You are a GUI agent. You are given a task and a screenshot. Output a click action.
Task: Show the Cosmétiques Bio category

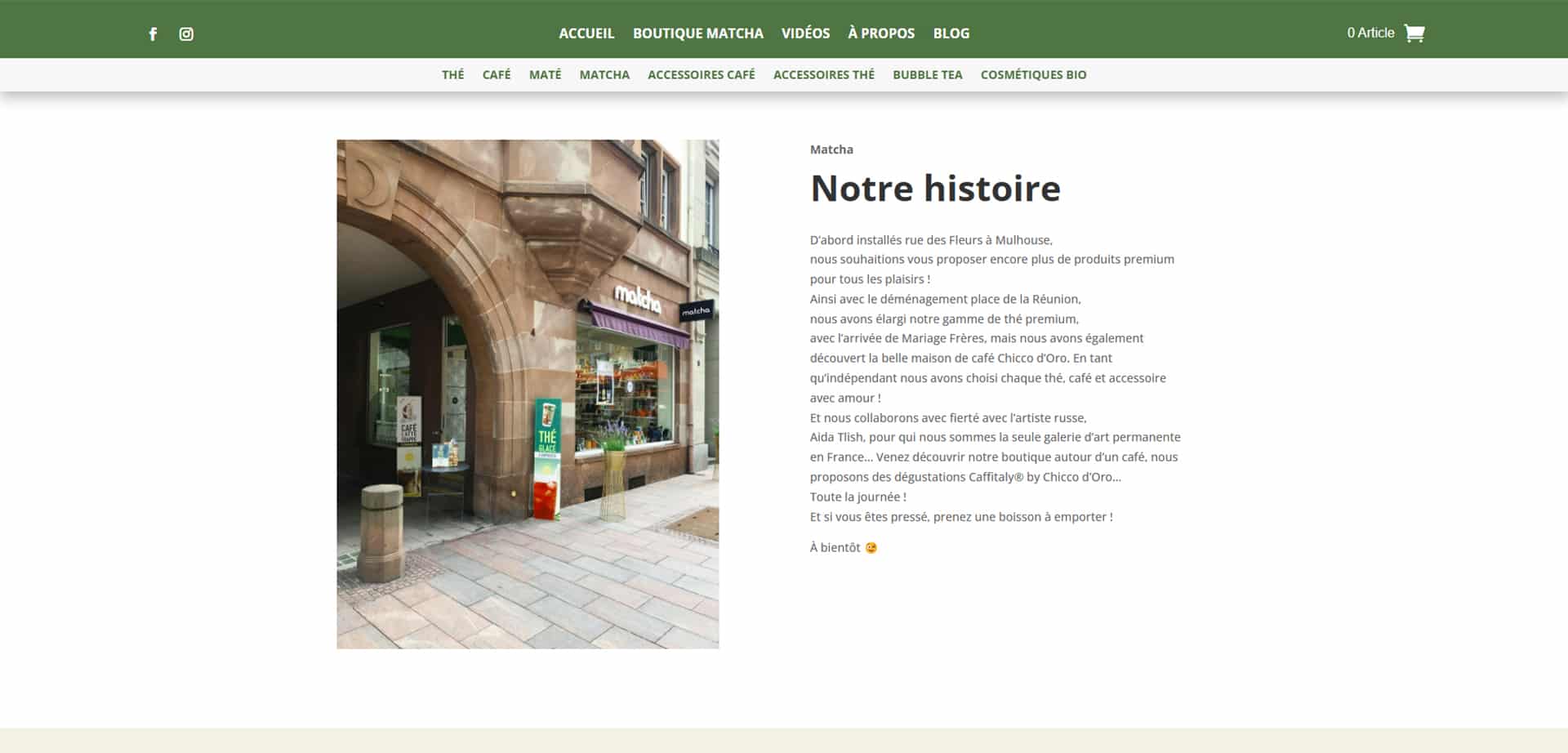pyautogui.click(x=1033, y=74)
